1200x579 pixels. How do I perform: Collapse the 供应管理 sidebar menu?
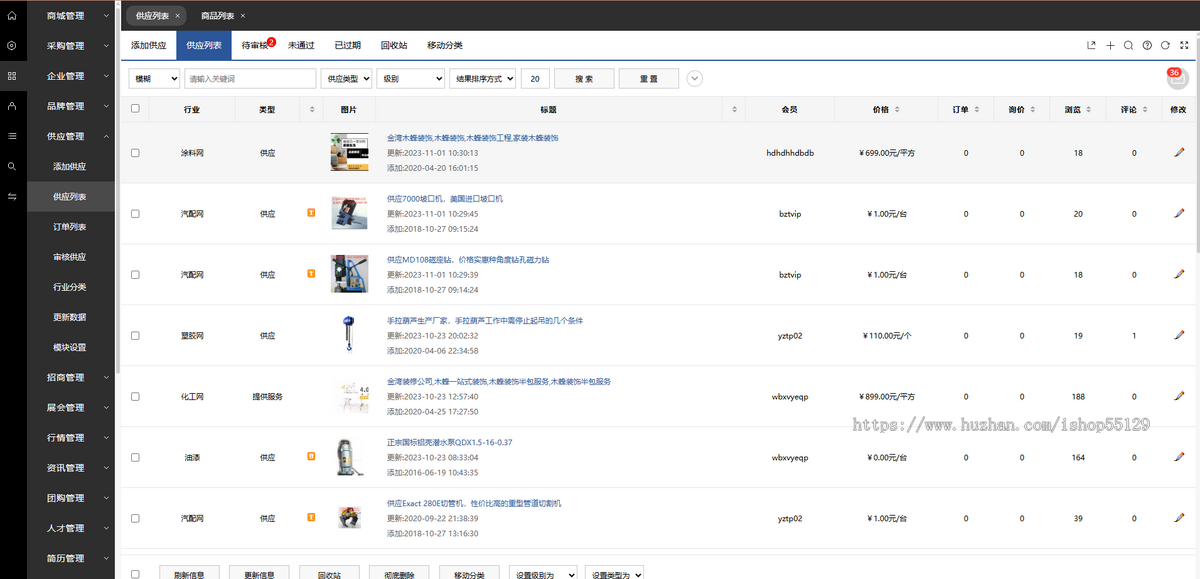pos(72,136)
